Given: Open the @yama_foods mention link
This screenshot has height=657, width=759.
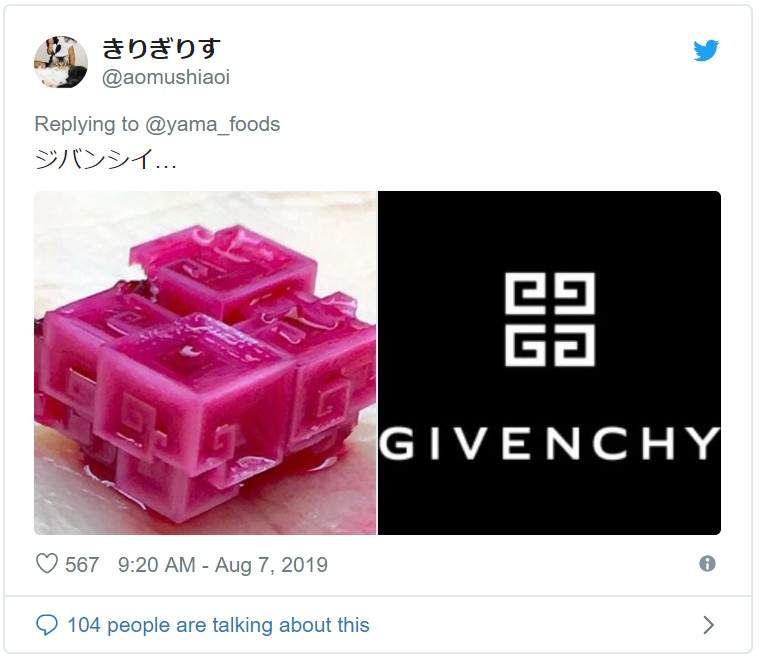Looking at the screenshot, I should click(213, 124).
